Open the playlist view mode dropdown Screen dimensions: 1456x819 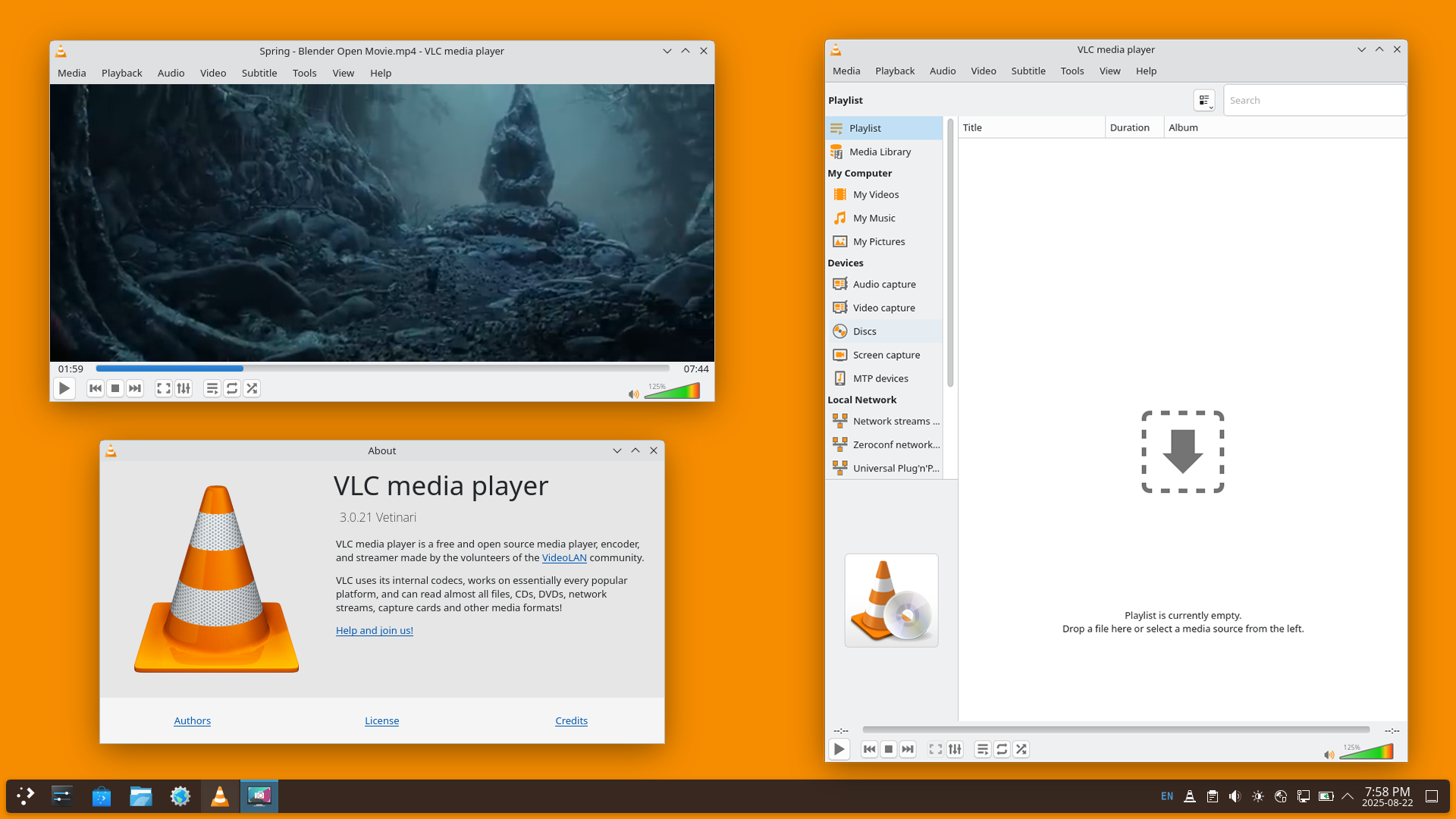pyautogui.click(x=1203, y=99)
